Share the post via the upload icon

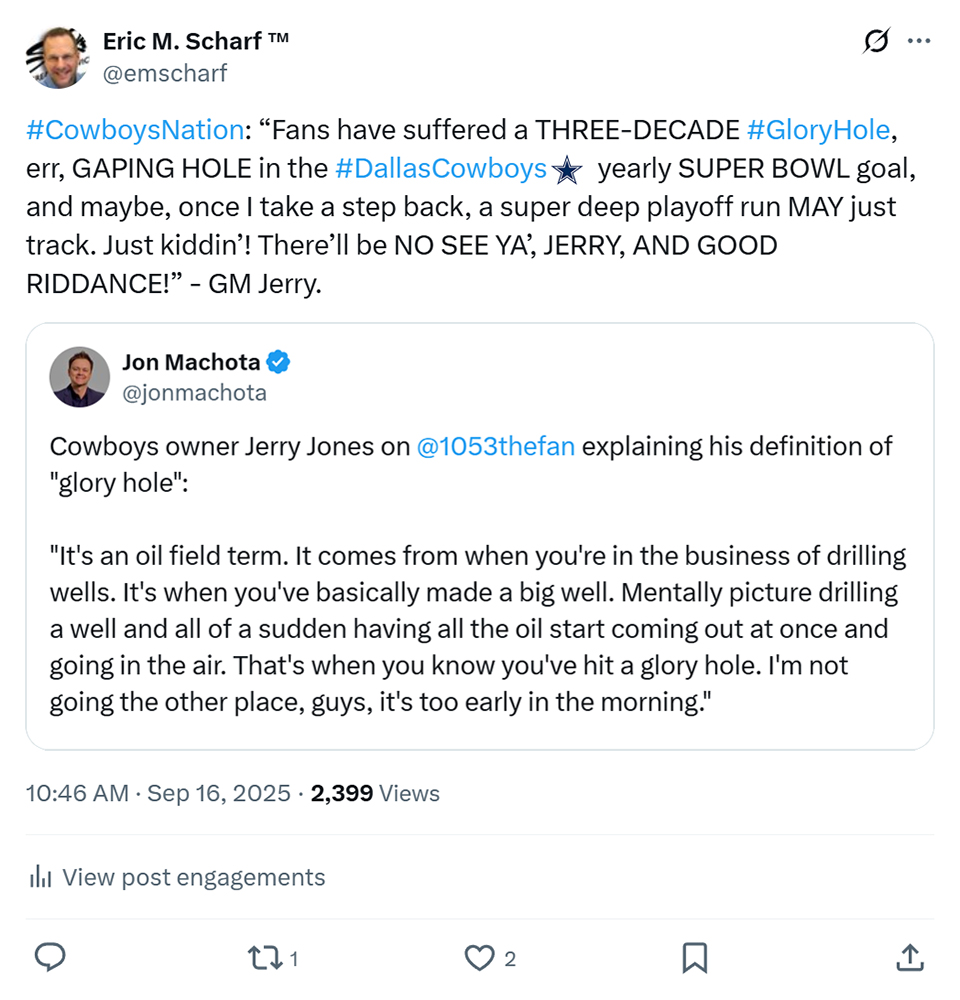tap(909, 958)
